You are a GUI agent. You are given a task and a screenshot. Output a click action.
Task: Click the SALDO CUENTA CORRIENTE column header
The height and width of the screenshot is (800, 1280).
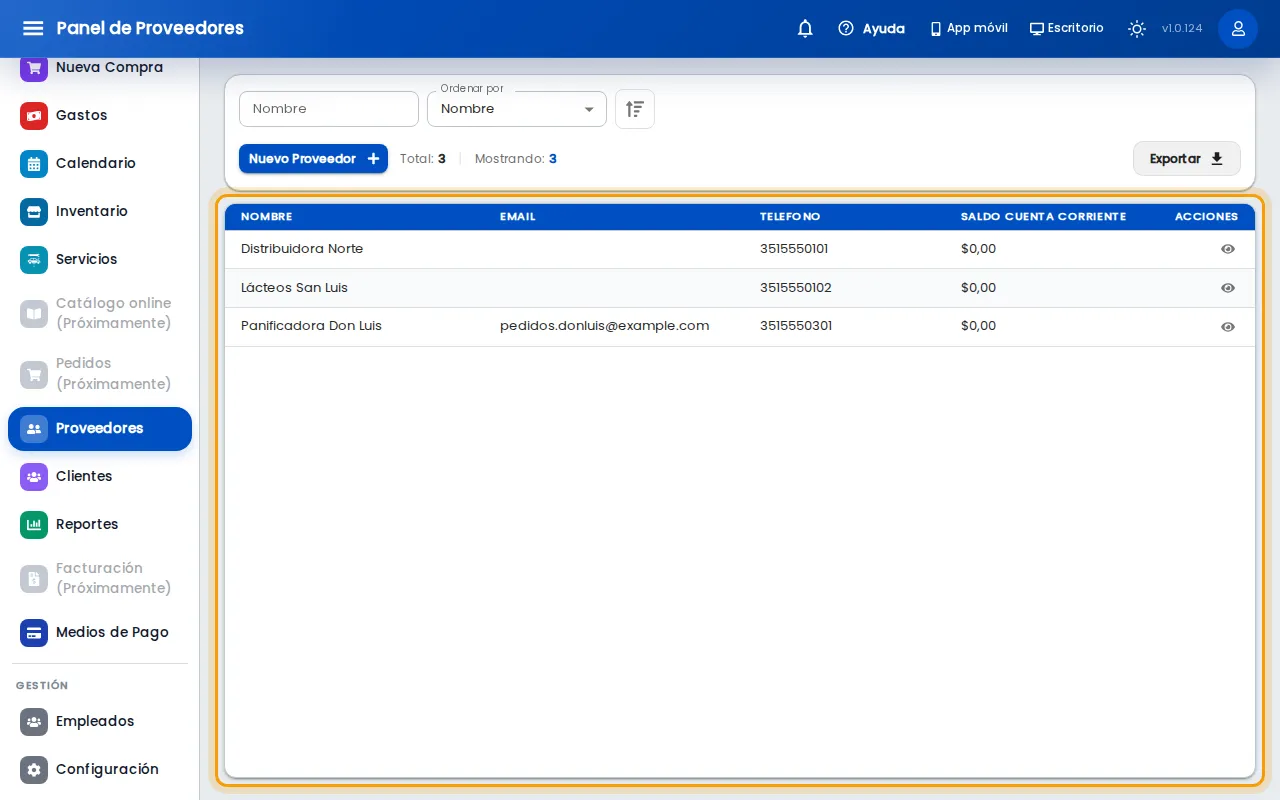(1043, 217)
